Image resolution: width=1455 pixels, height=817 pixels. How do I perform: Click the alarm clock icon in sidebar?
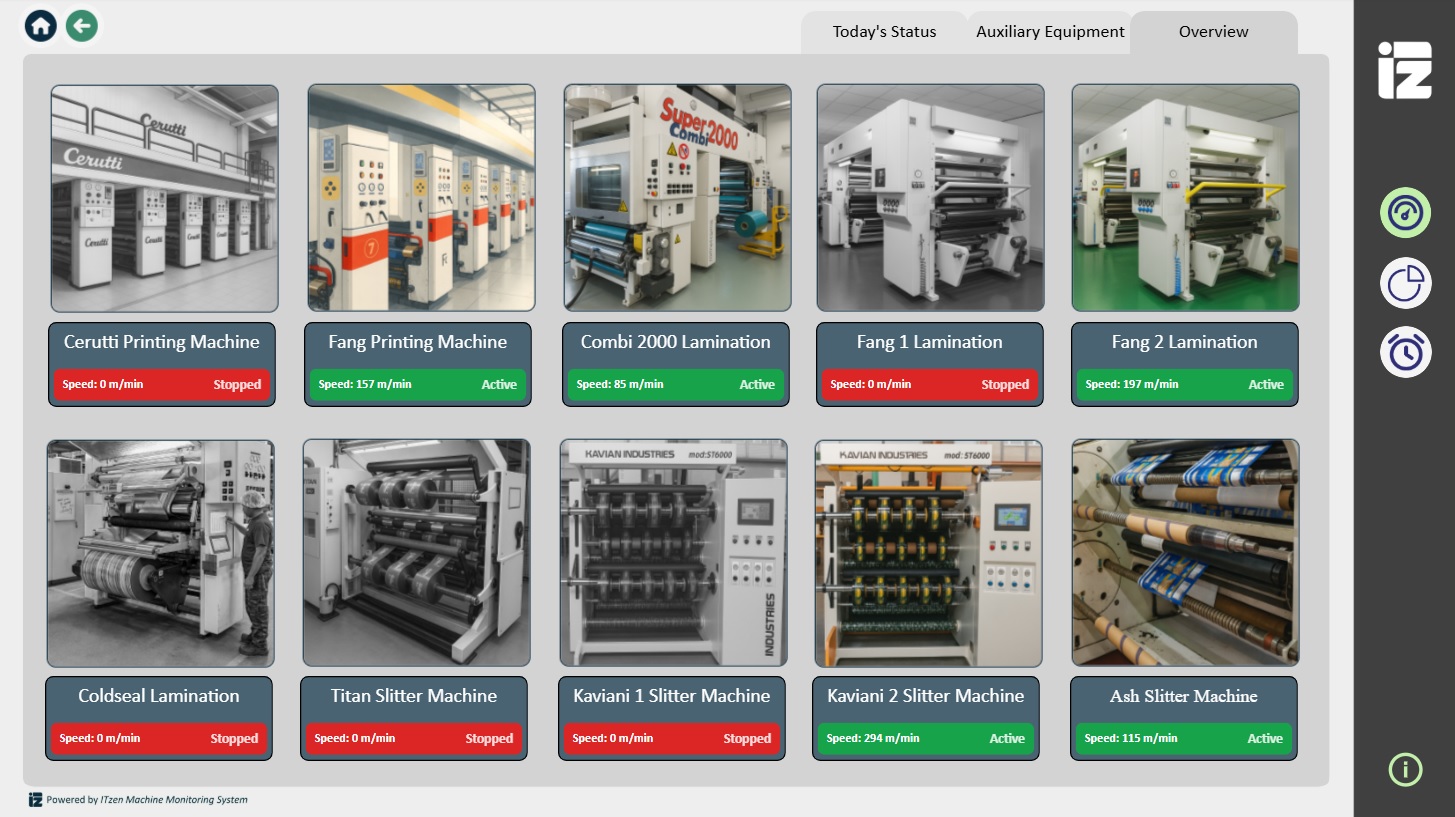click(x=1405, y=353)
